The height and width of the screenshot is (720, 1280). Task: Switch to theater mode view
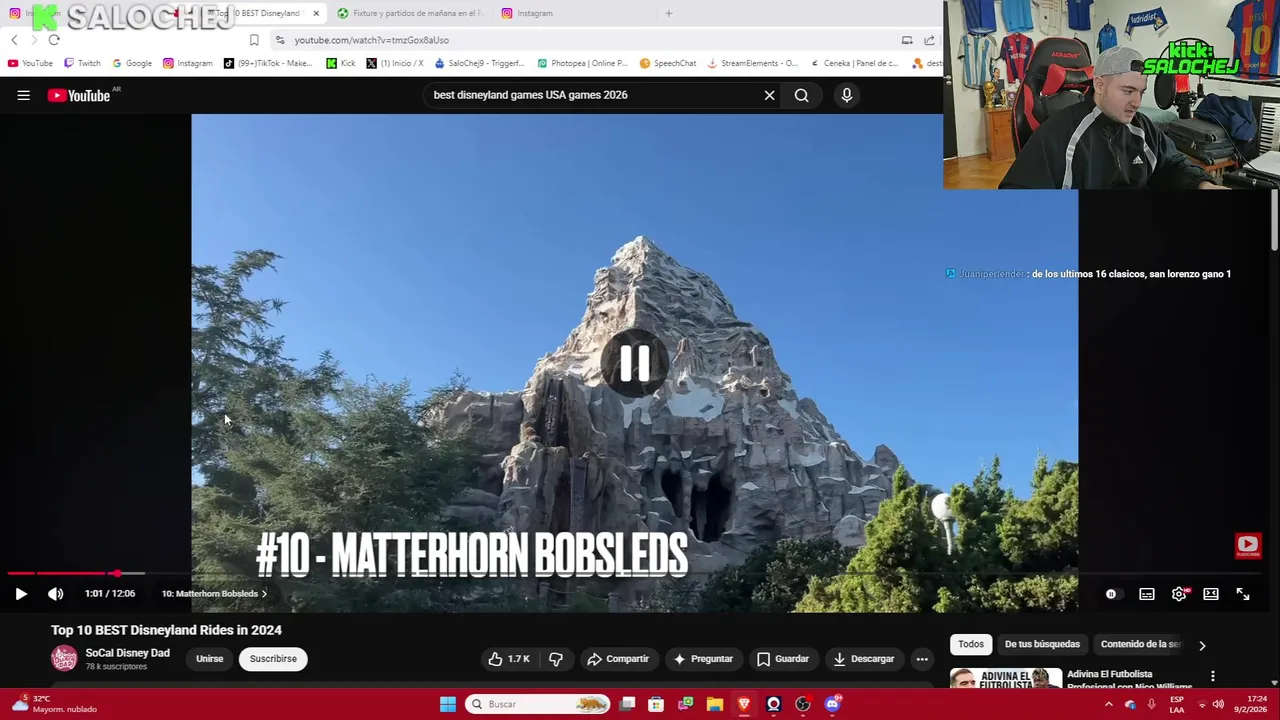tap(1211, 594)
